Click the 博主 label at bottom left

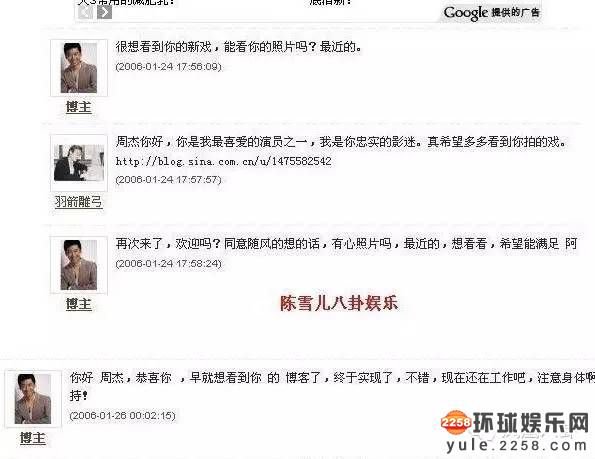click(33, 438)
